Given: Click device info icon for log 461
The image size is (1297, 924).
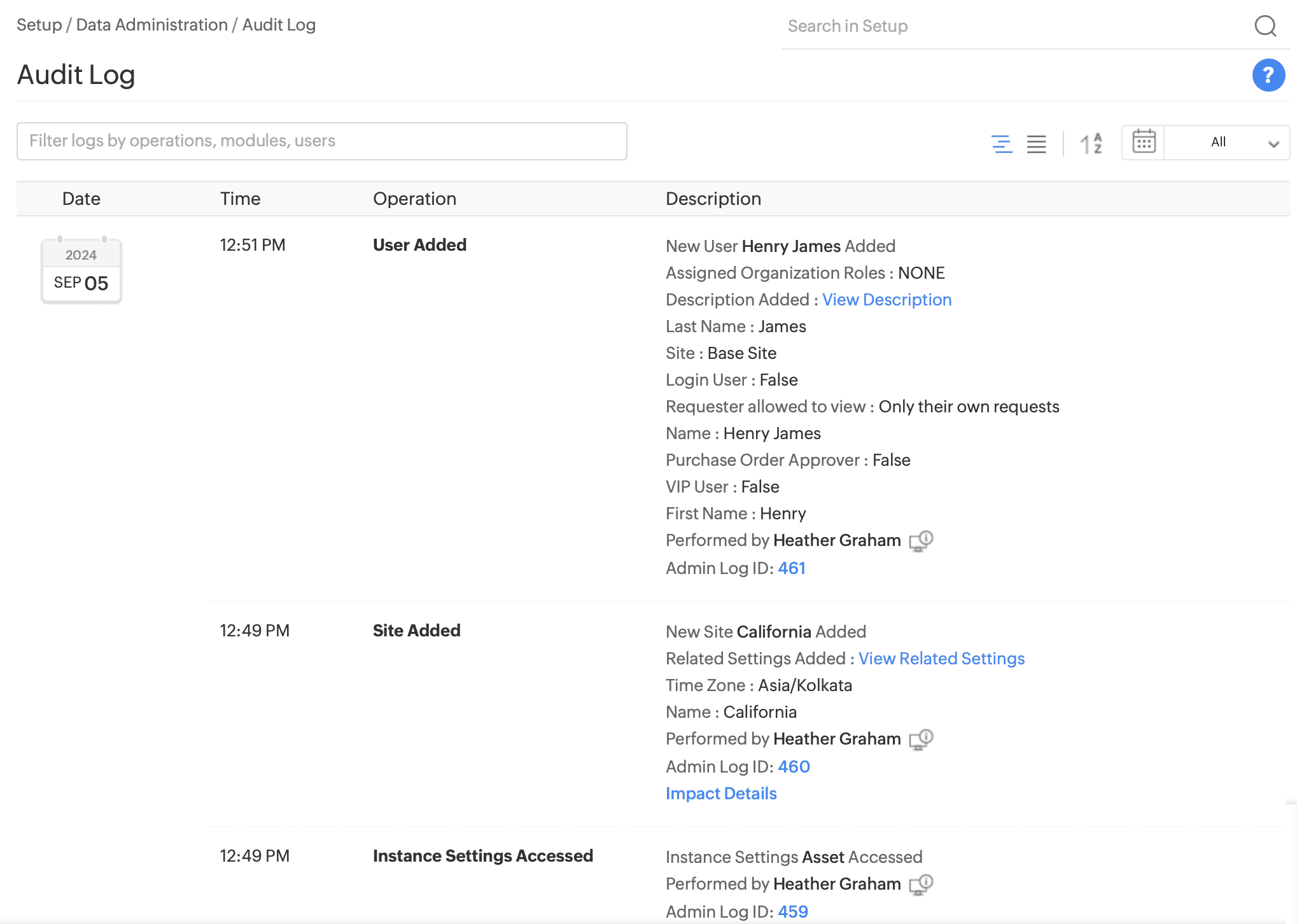Looking at the screenshot, I should (921, 541).
